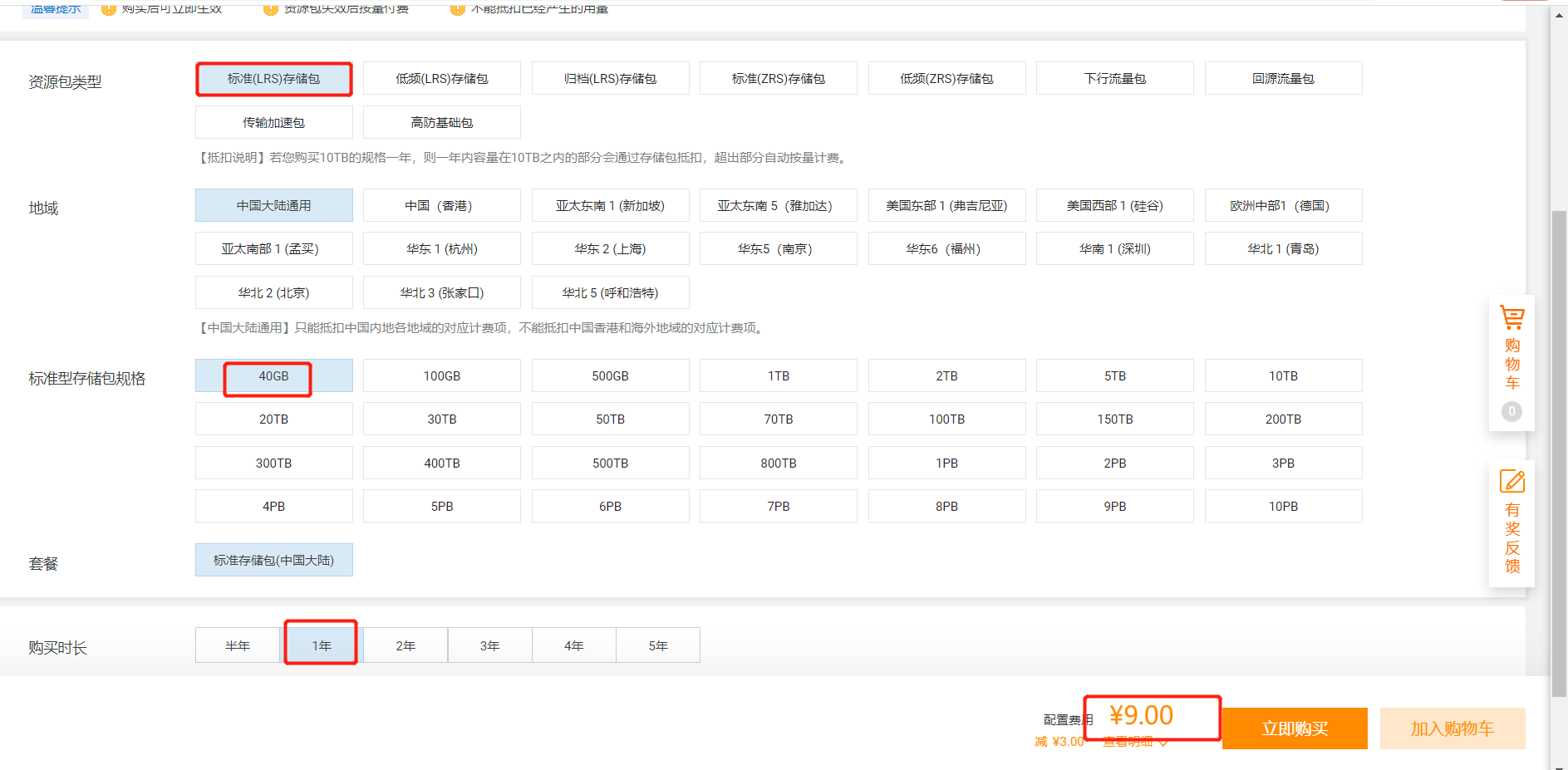
Task: Pick the 500TB storage spec
Action: [x=611, y=463]
